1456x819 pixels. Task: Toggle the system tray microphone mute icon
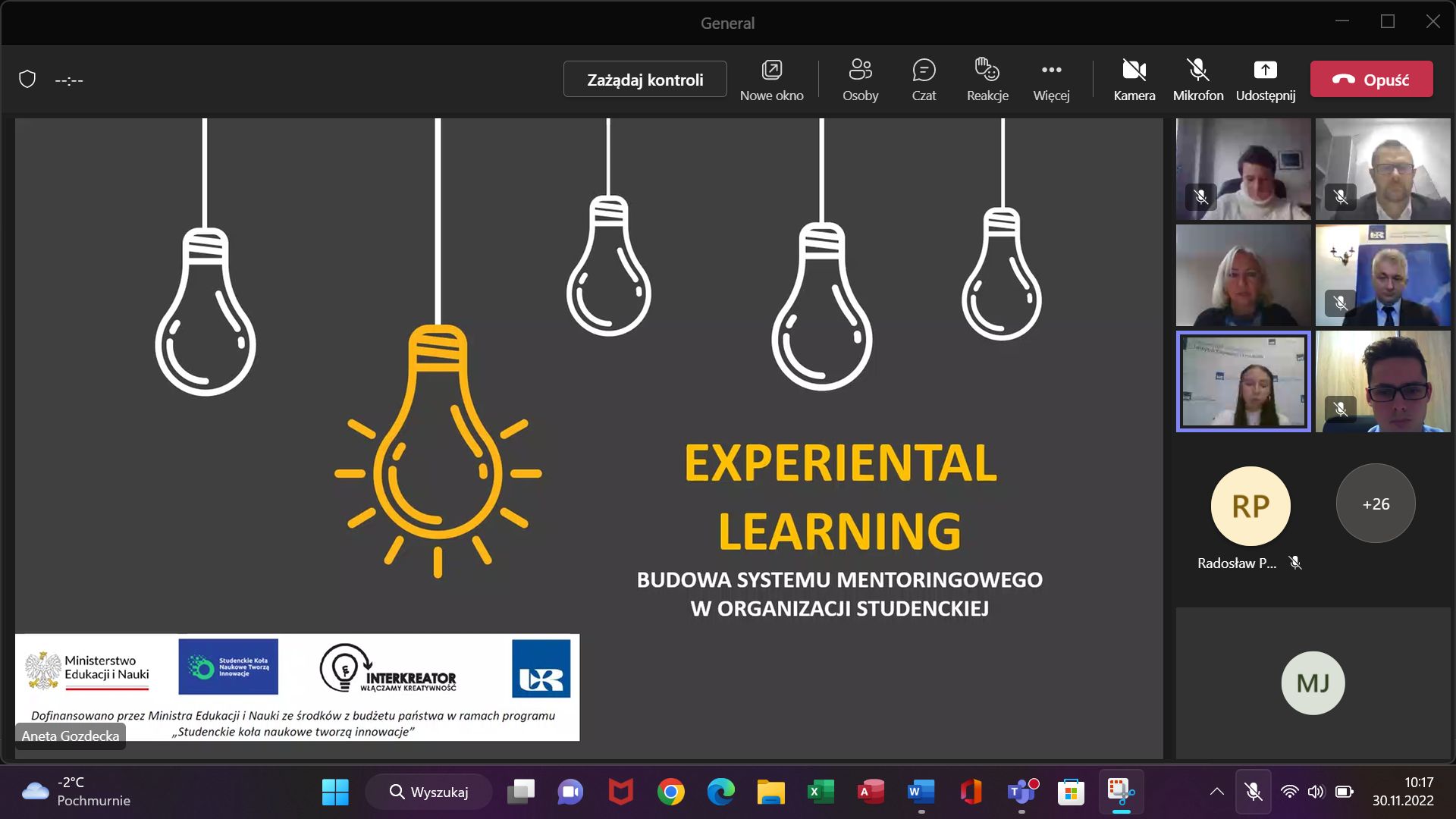pyautogui.click(x=1254, y=792)
